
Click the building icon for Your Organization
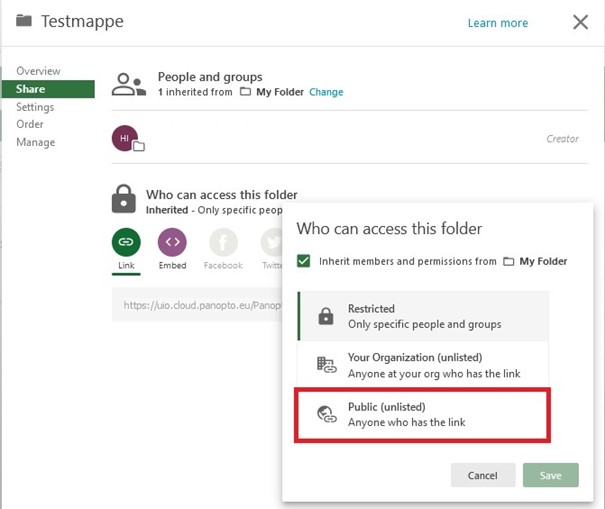pos(326,365)
